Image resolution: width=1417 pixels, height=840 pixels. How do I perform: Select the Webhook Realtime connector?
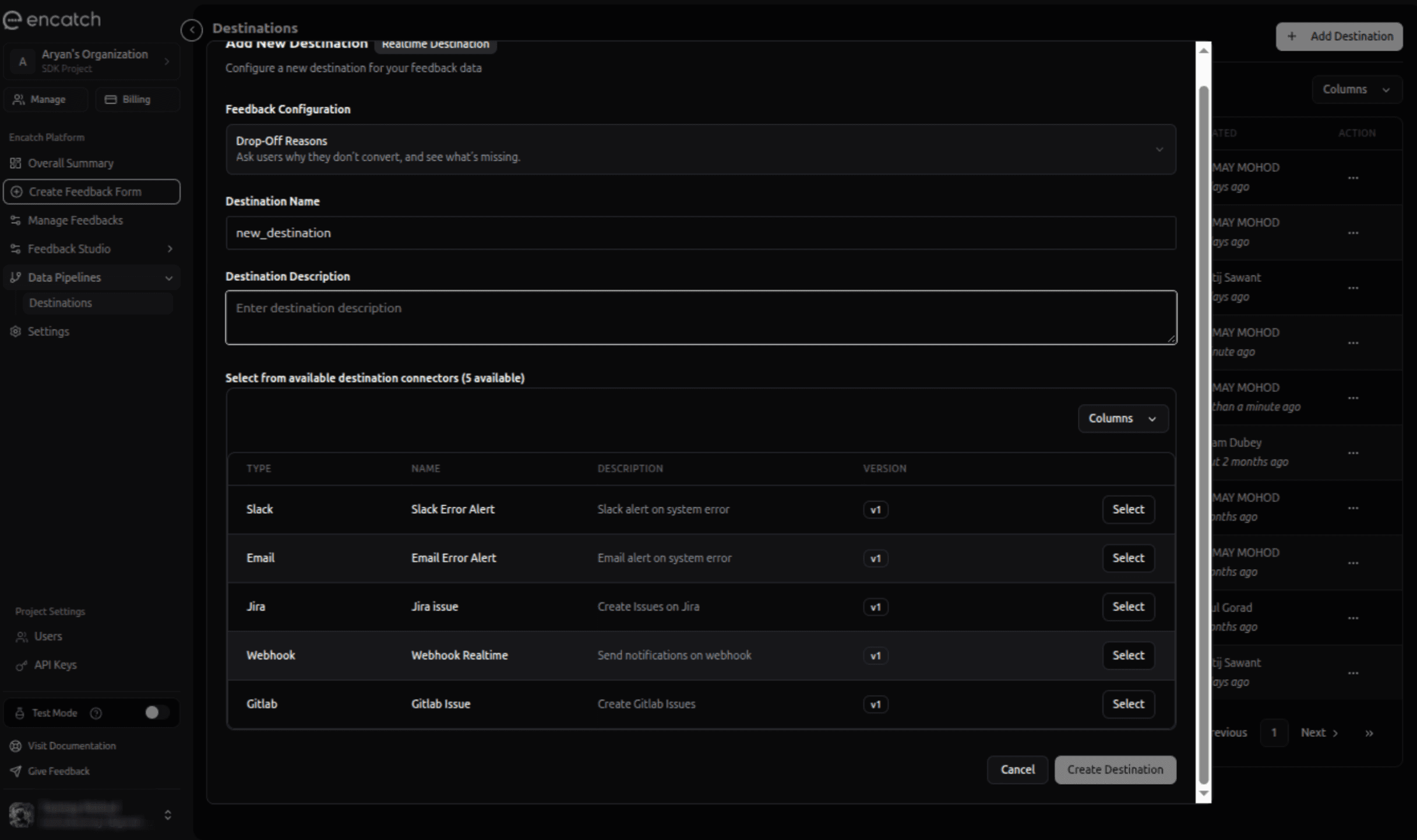pyautogui.click(x=1128, y=655)
